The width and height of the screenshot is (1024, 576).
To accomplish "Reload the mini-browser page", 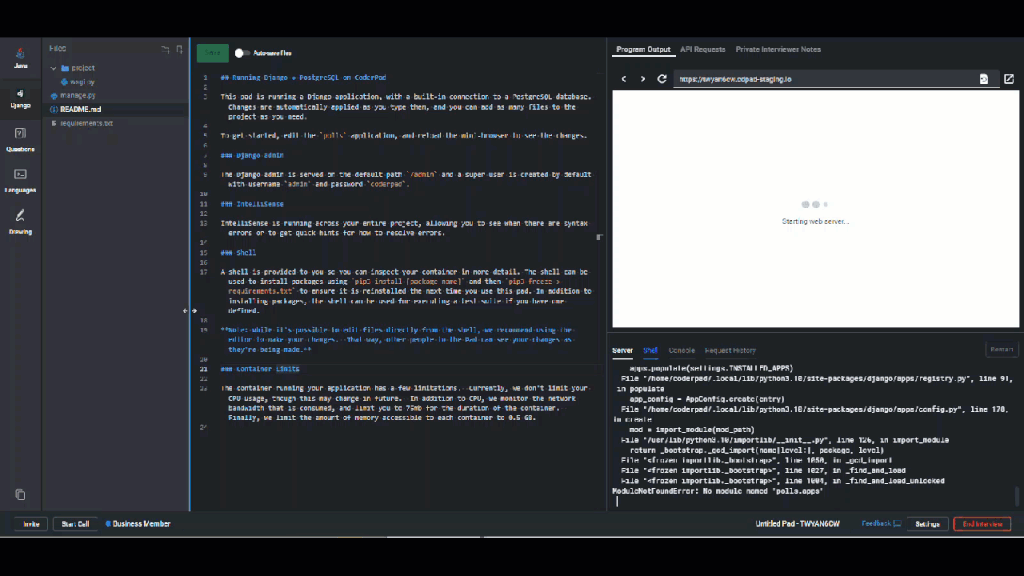I will (x=661, y=79).
